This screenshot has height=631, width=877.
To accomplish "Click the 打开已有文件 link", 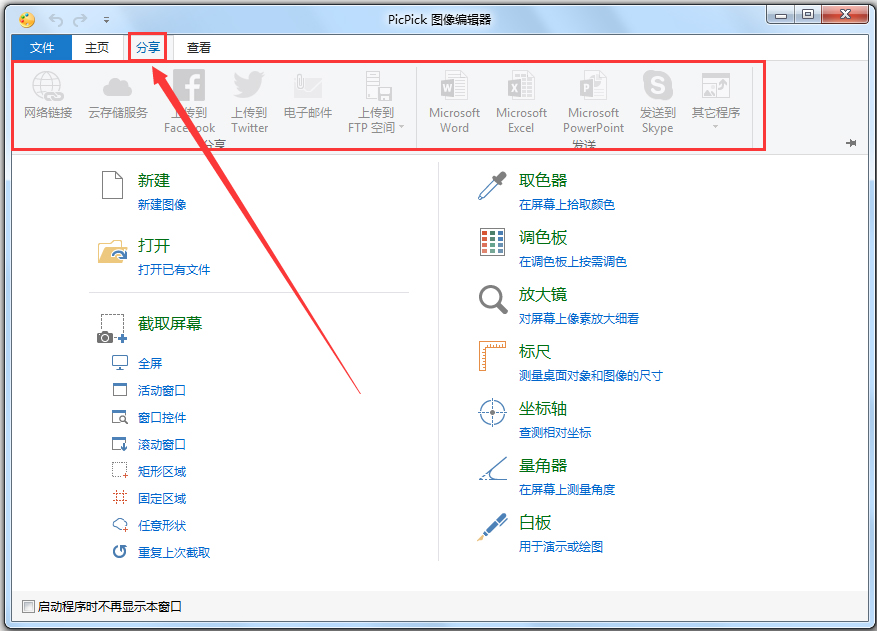I will 174,270.
